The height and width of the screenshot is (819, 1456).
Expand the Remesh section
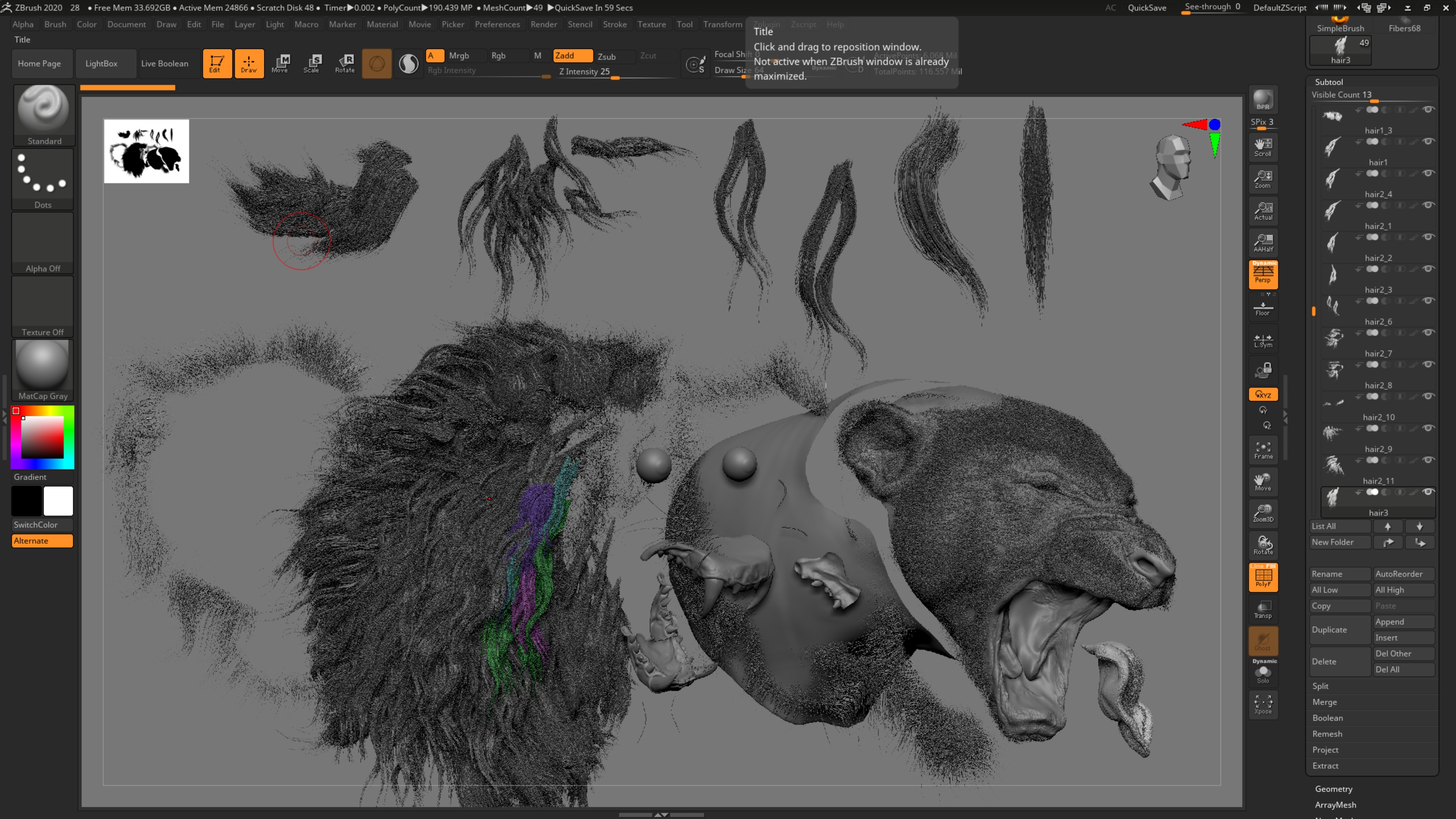pos(1327,733)
